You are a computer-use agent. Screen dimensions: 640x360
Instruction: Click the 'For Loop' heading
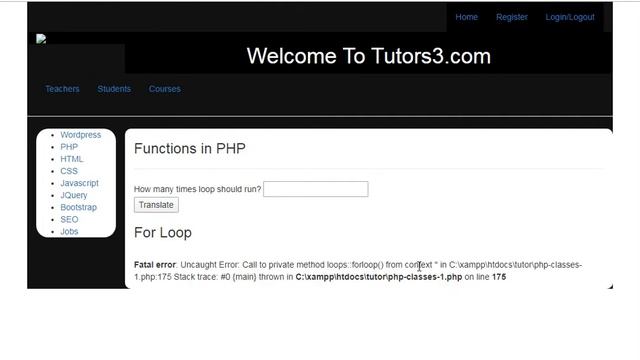[163, 233]
